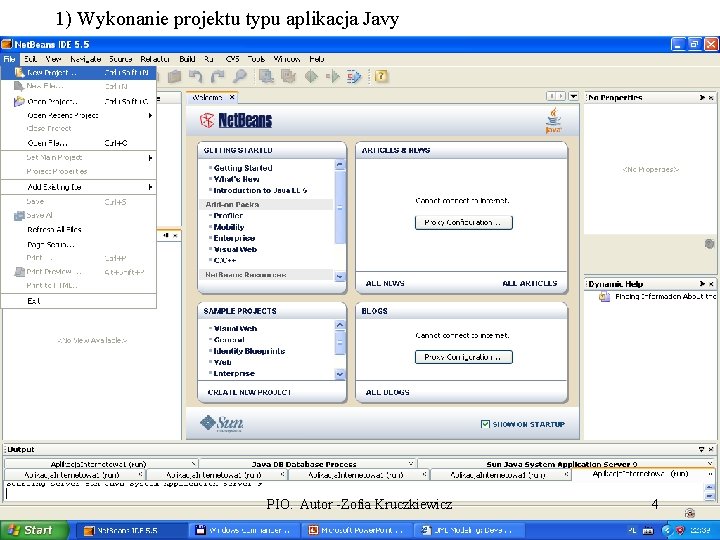This screenshot has width=720, height=540.
Task: Choose Open File in File menu
Action: pyautogui.click(x=78, y=143)
